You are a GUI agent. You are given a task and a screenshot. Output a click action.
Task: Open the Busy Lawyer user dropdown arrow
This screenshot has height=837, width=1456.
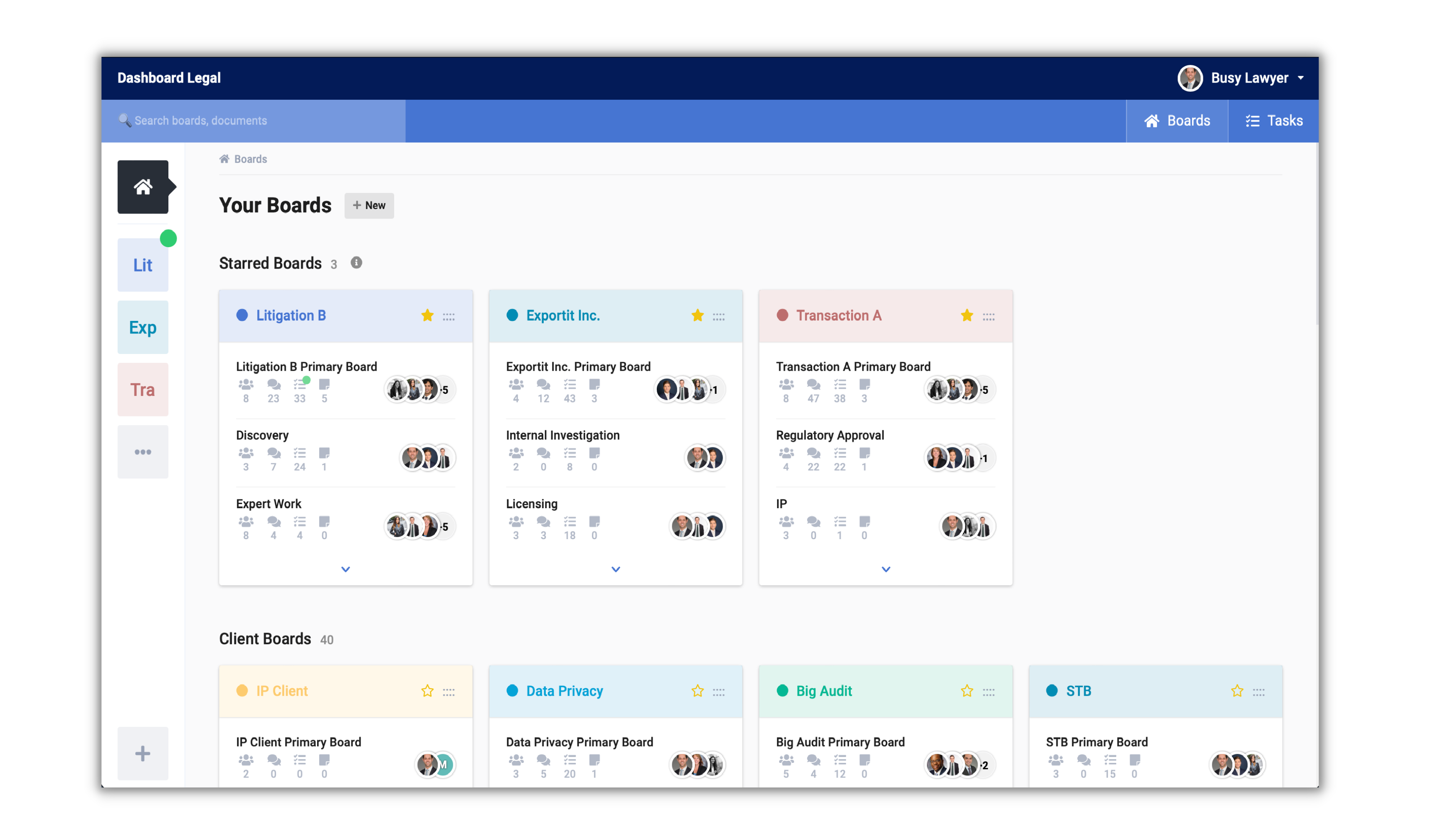tap(1301, 78)
